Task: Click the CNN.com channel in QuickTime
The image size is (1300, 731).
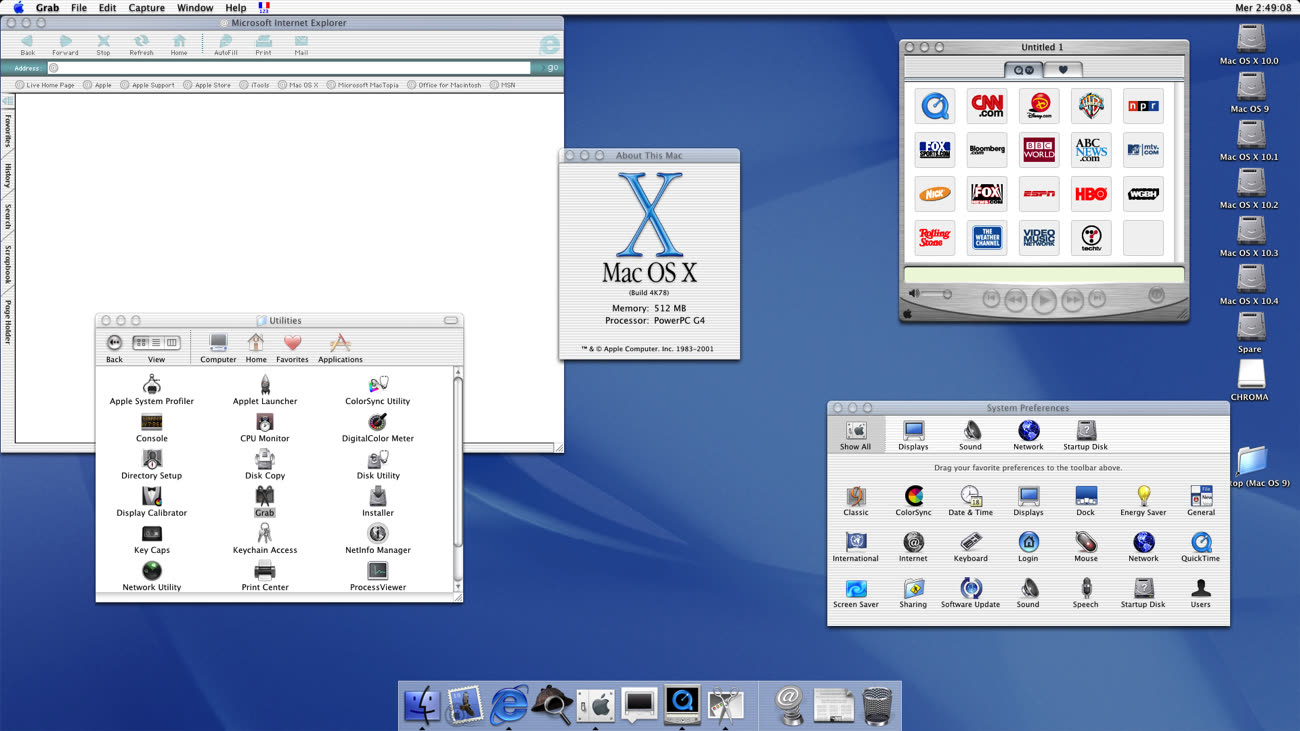Action: (x=987, y=106)
